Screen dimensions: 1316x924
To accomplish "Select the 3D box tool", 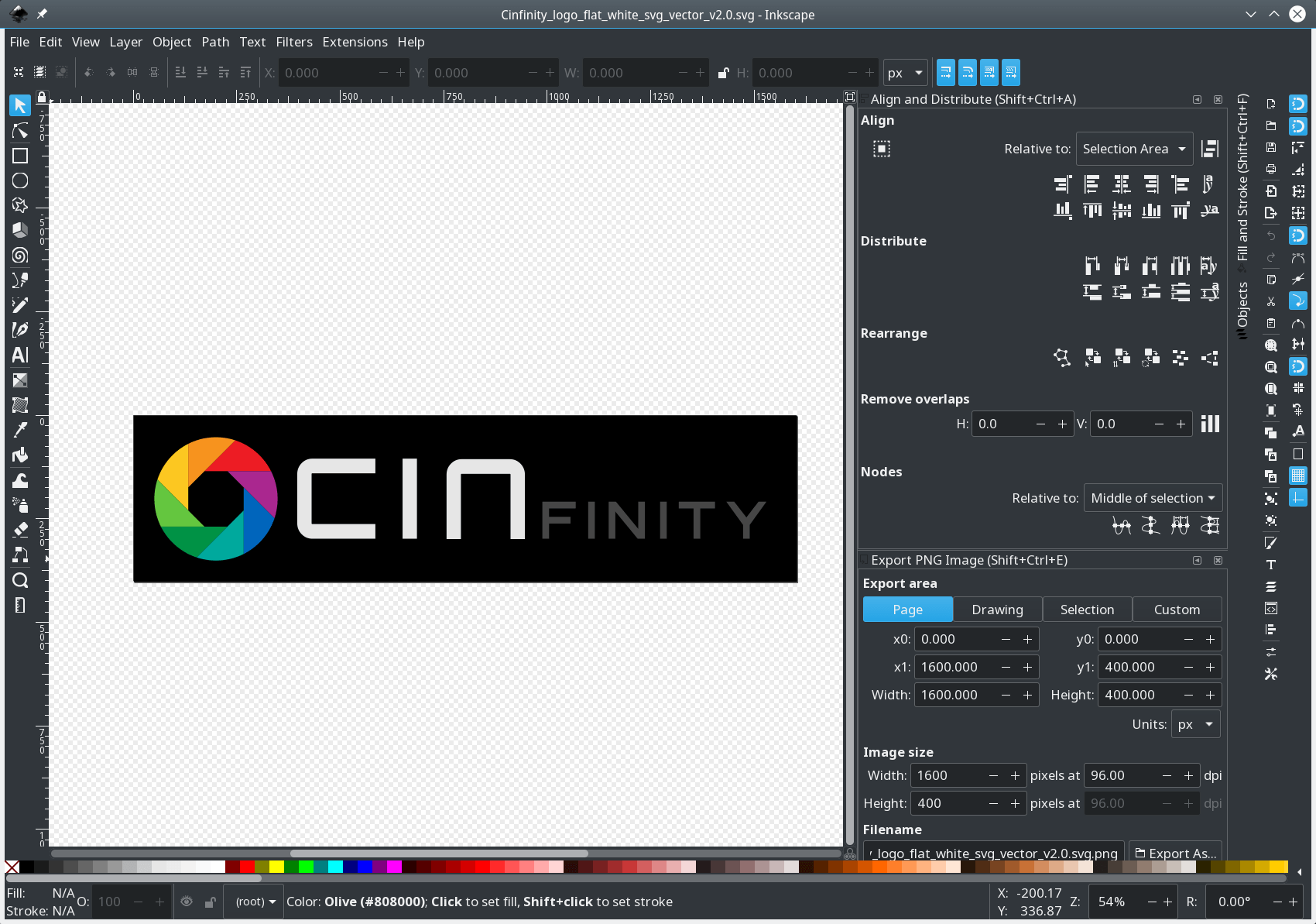I will pos(20,230).
